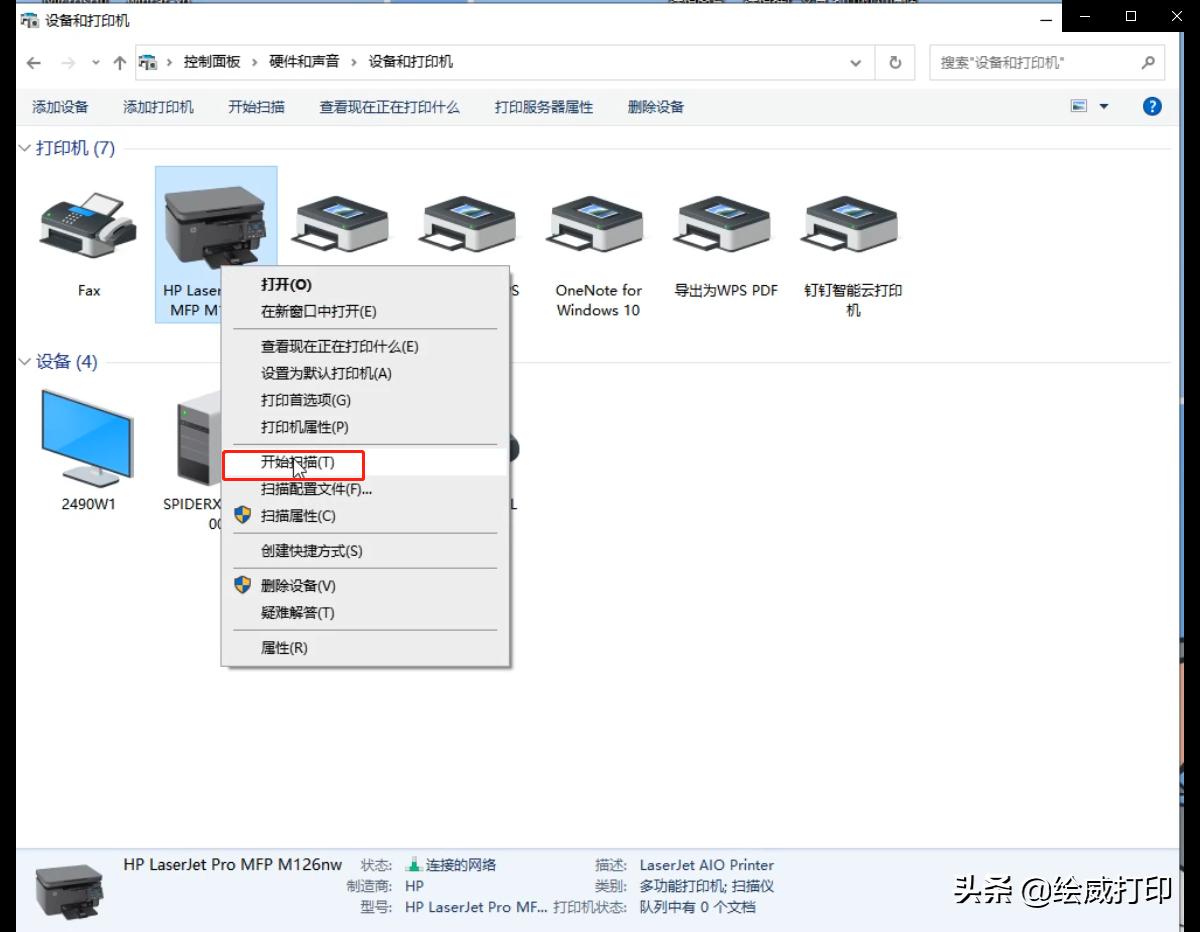Screen dimensions: 1200x932
Task: Select 打印首选项 in the context menu
Action: 303,400
